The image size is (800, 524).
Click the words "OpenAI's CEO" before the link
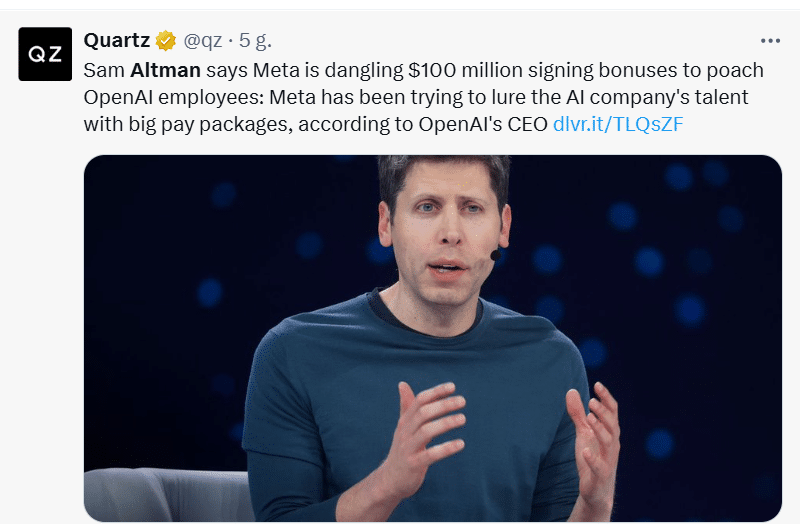483,124
